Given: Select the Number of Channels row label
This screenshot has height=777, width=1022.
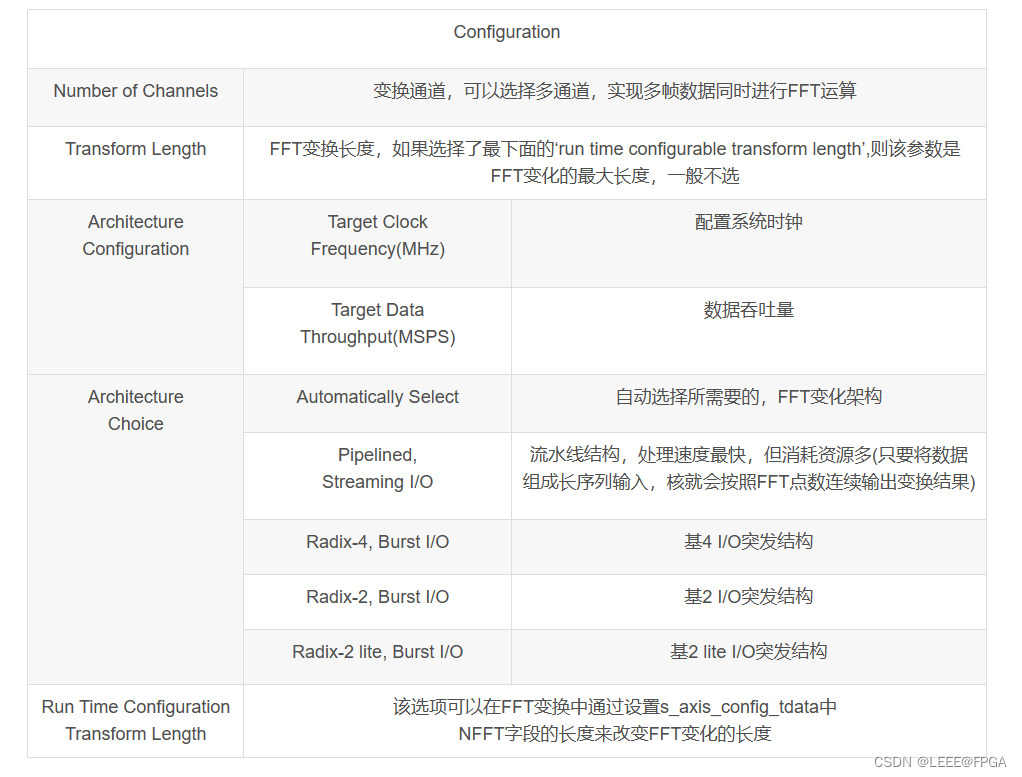Looking at the screenshot, I should 135,90.
